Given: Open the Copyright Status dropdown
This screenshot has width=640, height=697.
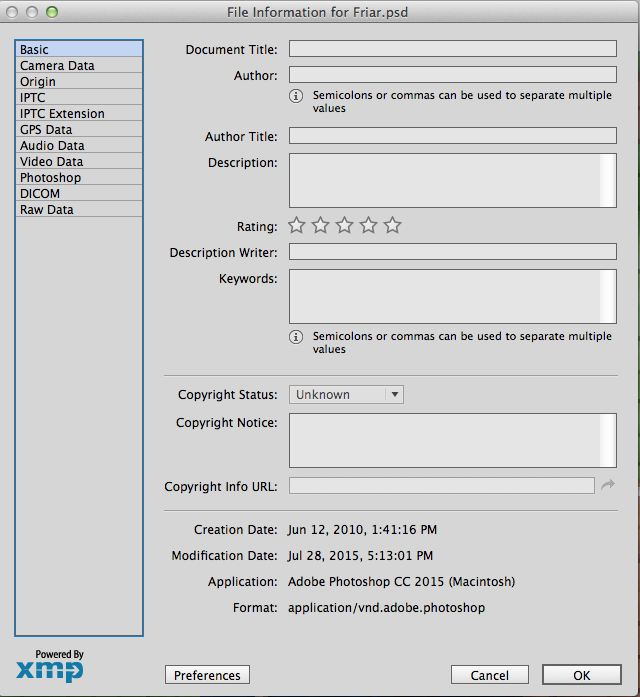Looking at the screenshot, I should pos(346,394).
